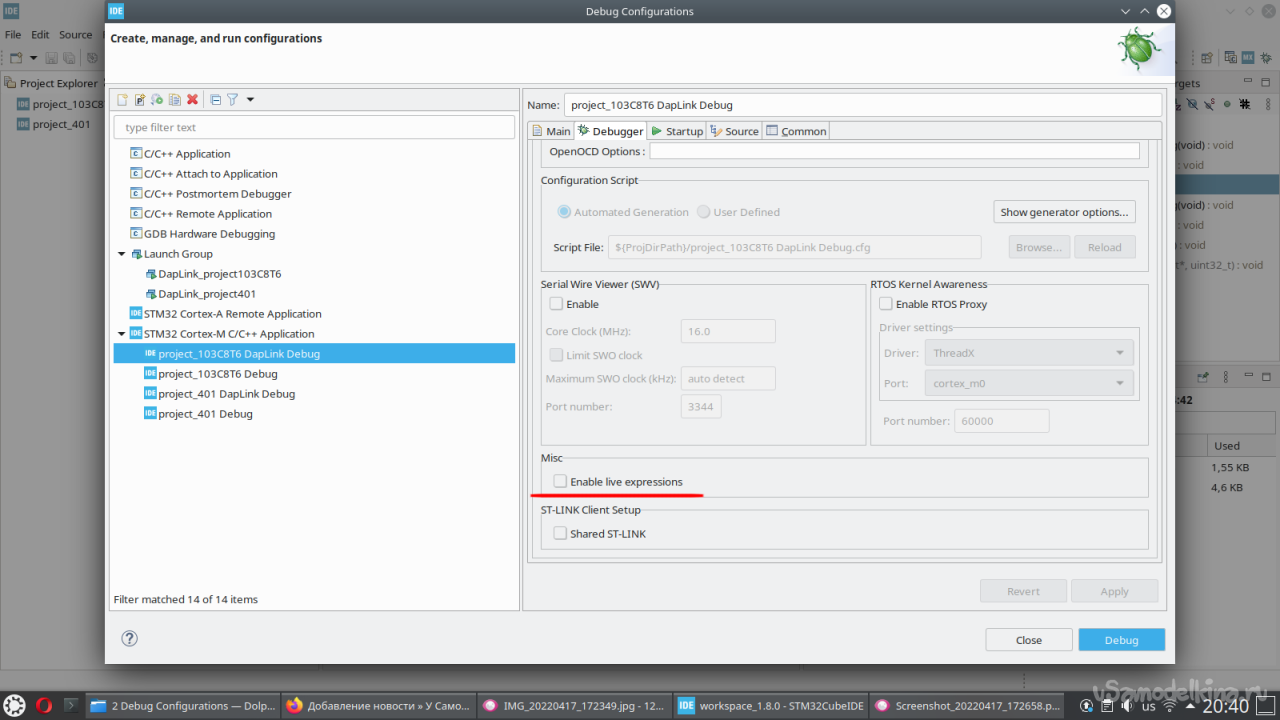1280x720 pixels.
Task: Toggle Shared ST-LINK checkbox
Action: 560,534
